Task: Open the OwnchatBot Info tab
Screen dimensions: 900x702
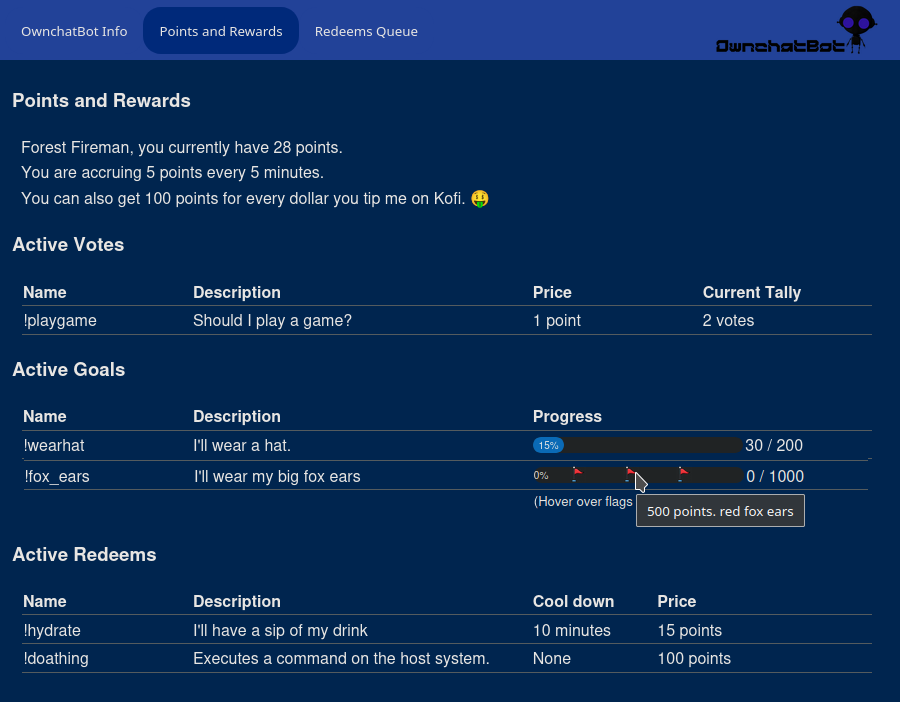Action: pos(74,31)
